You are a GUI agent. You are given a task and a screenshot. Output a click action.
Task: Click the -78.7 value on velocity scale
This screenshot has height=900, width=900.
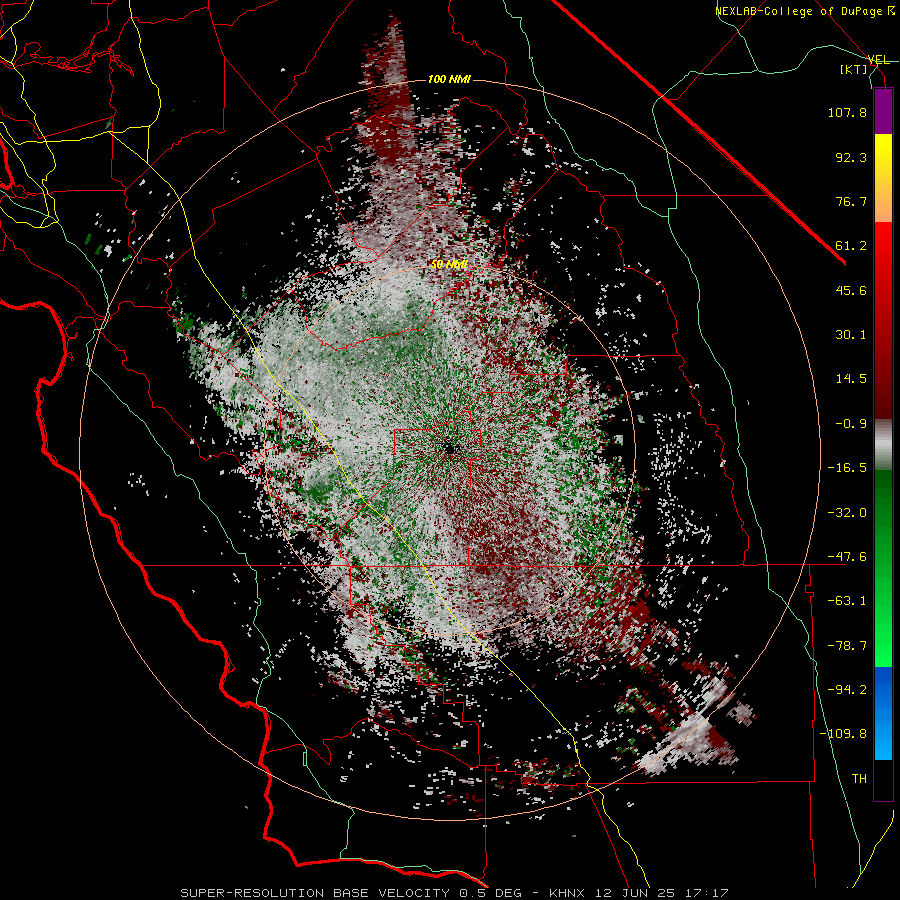click(847, 646)
